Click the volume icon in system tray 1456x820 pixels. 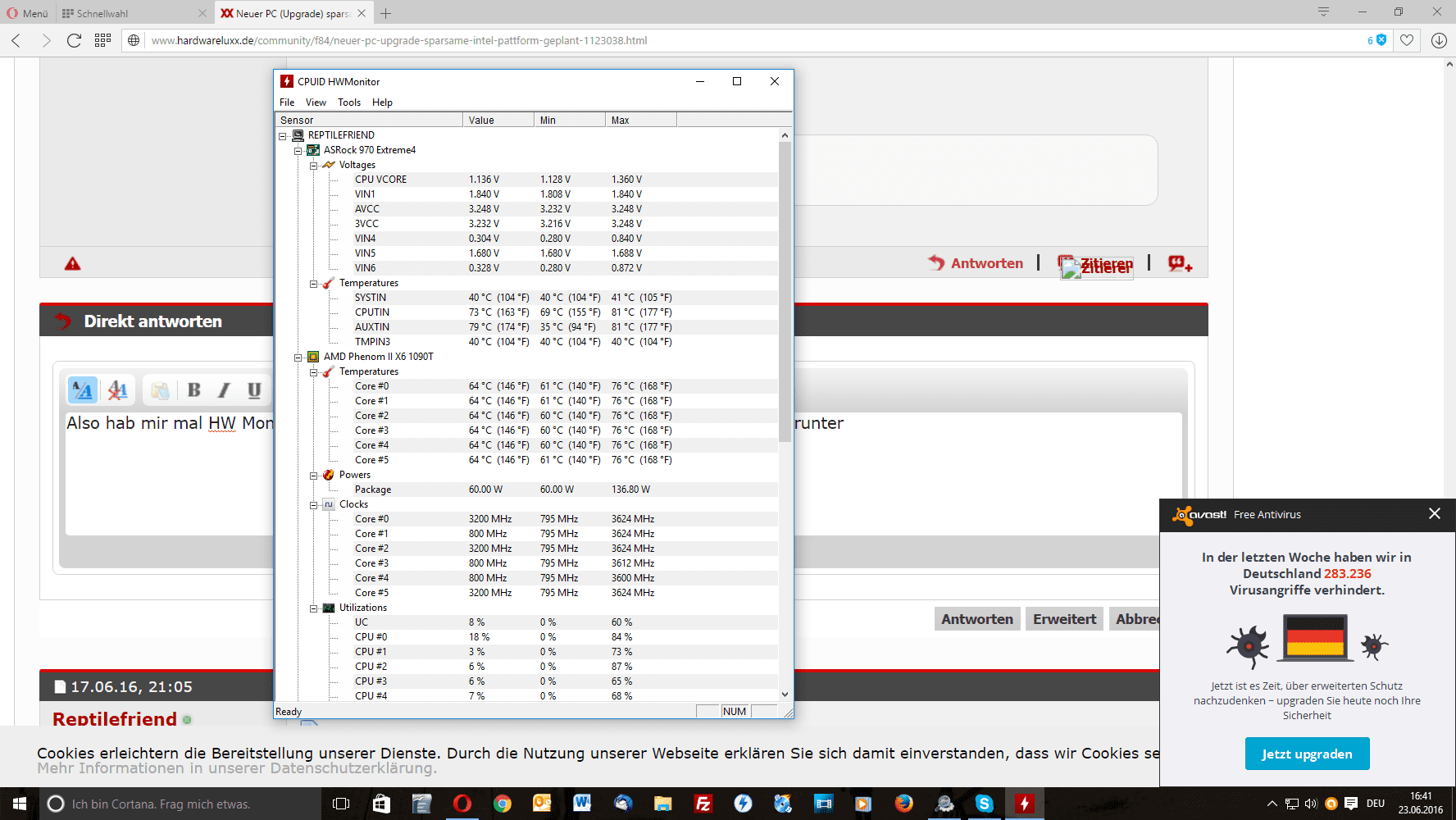(x=1311, y=804)
